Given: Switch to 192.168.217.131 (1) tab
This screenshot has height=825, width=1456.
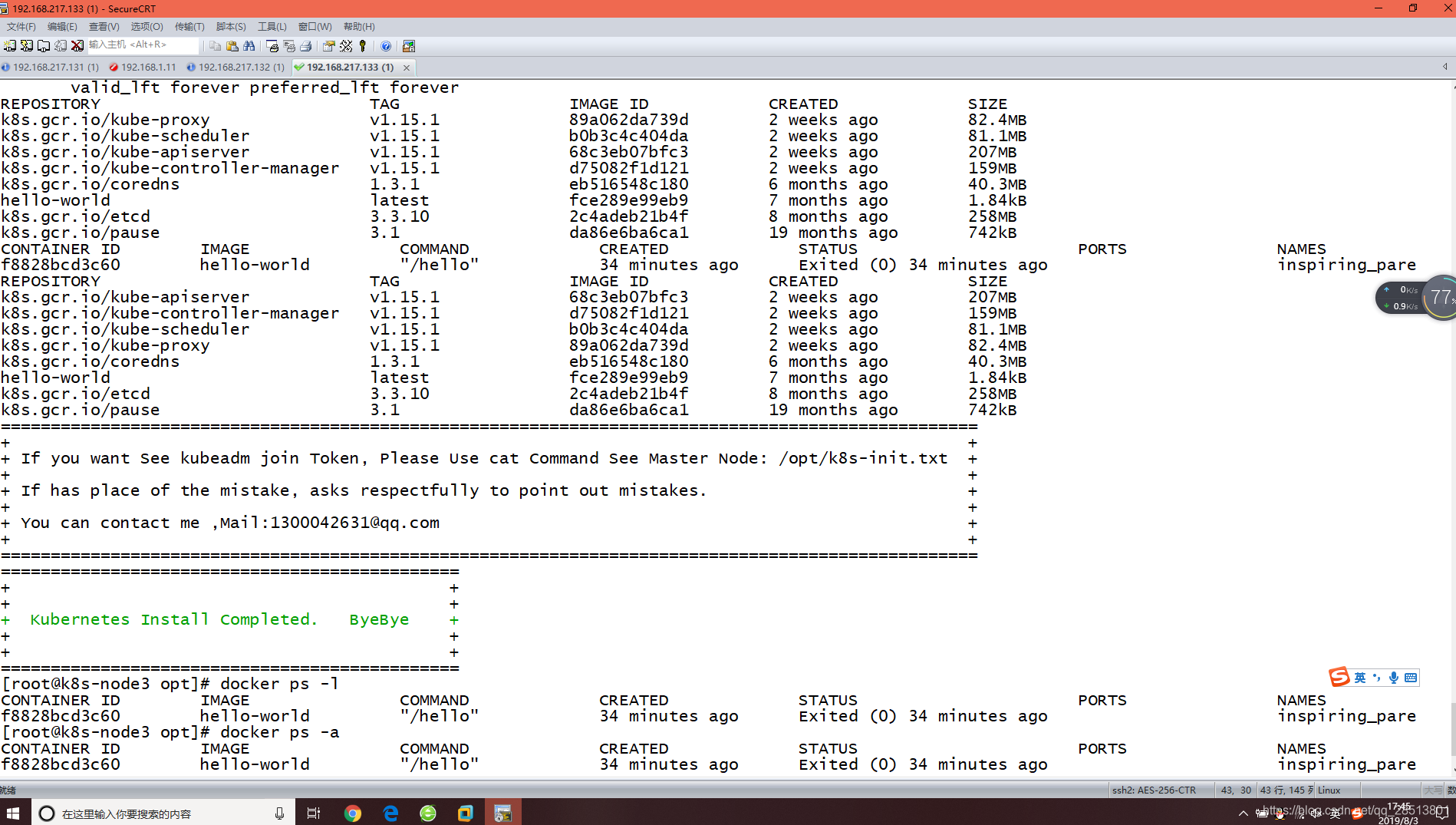Looking at the screenshot, I should pos(51,68).
